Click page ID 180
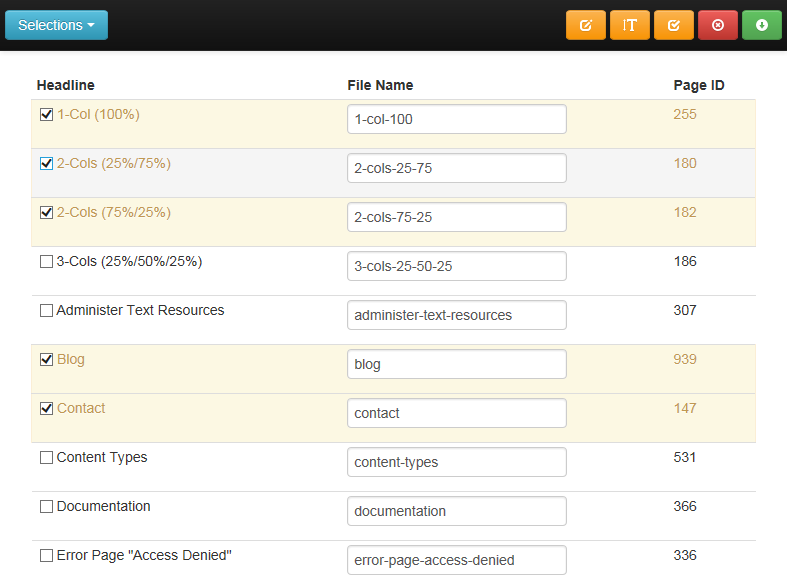Viewport: 787px width, 585px height. pyautogui.click(x=685, y=164)
